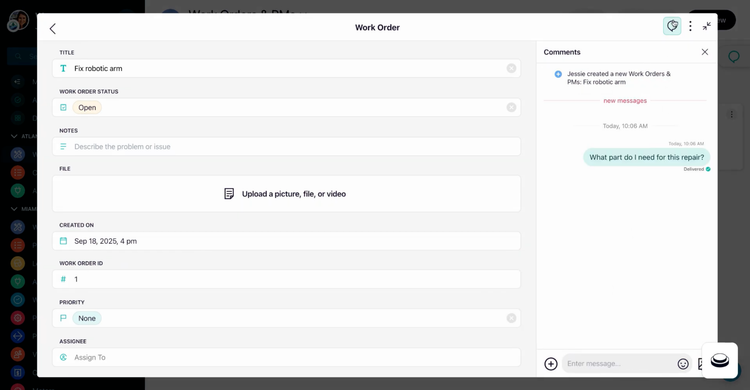Click the Notes description field

[x=286, y=146]
